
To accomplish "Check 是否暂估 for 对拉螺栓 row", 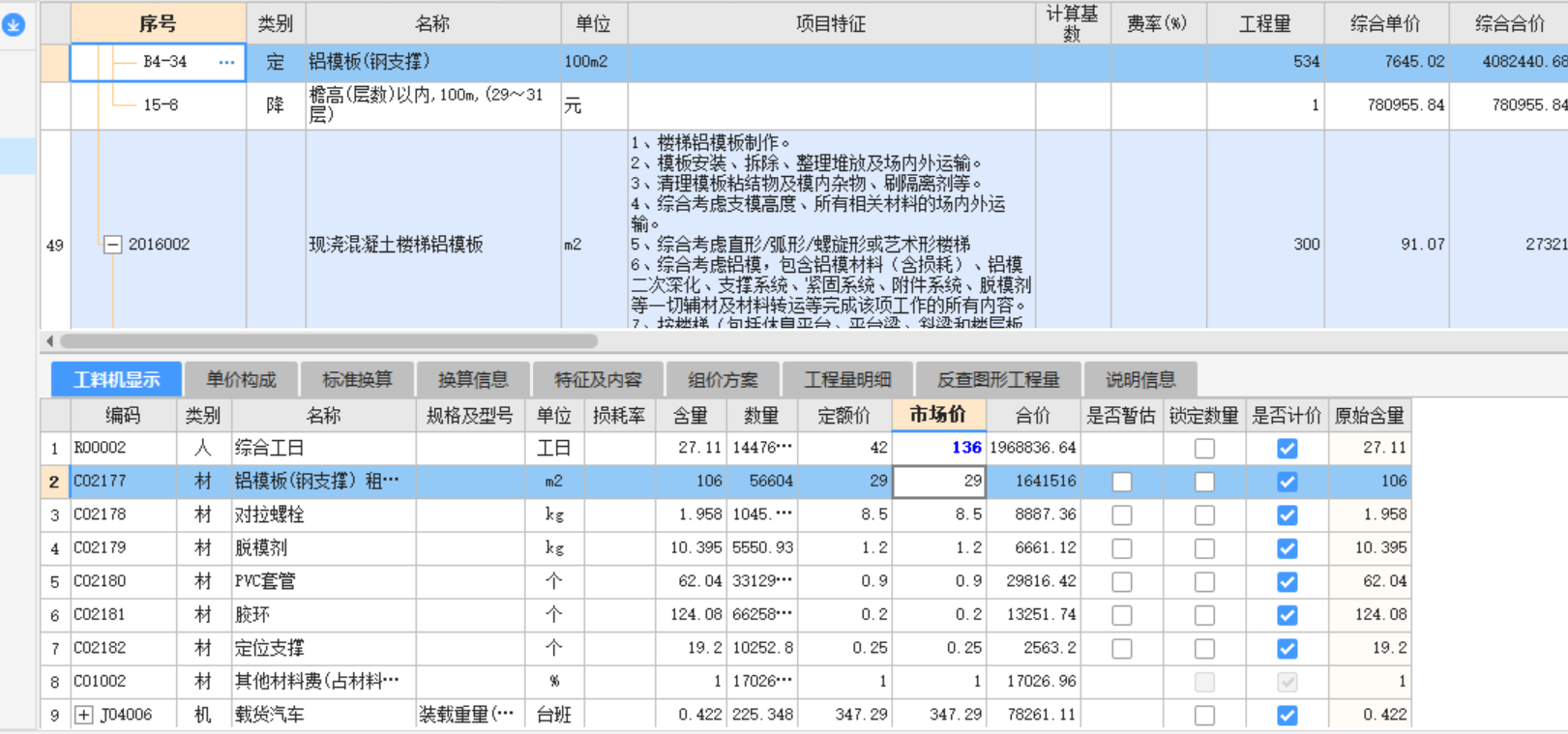I will (x=1122, y=515).
